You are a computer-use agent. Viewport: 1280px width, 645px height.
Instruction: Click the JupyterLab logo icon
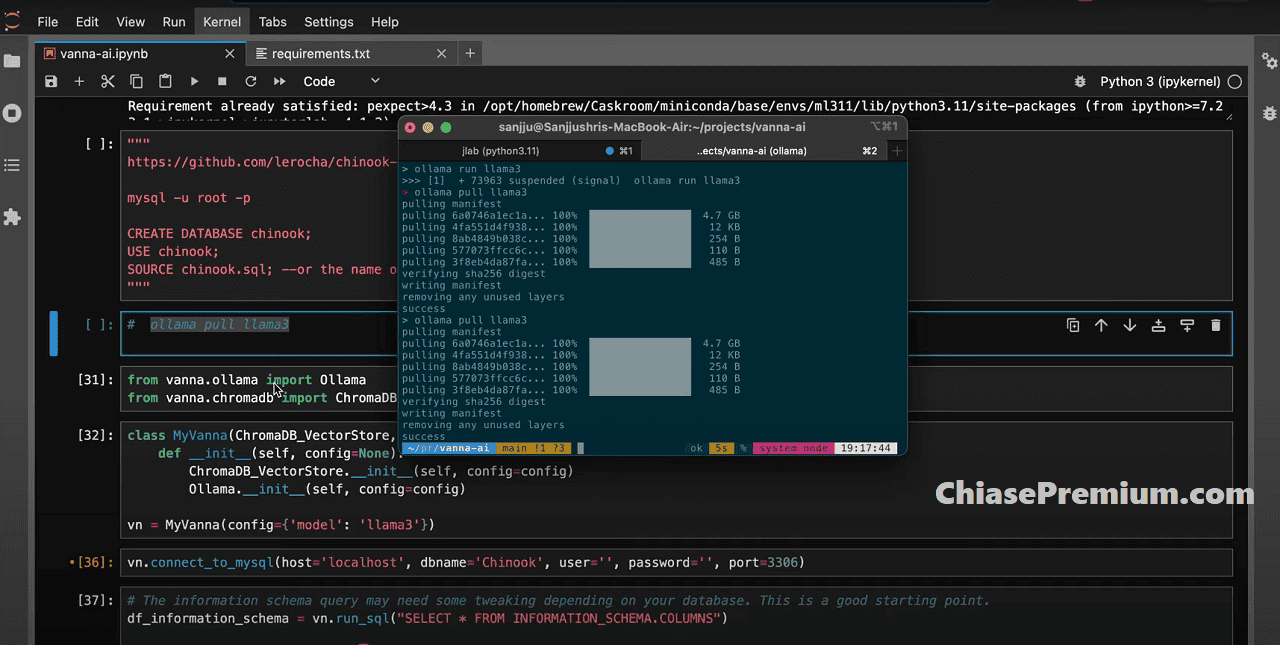[x=12, y=20]
